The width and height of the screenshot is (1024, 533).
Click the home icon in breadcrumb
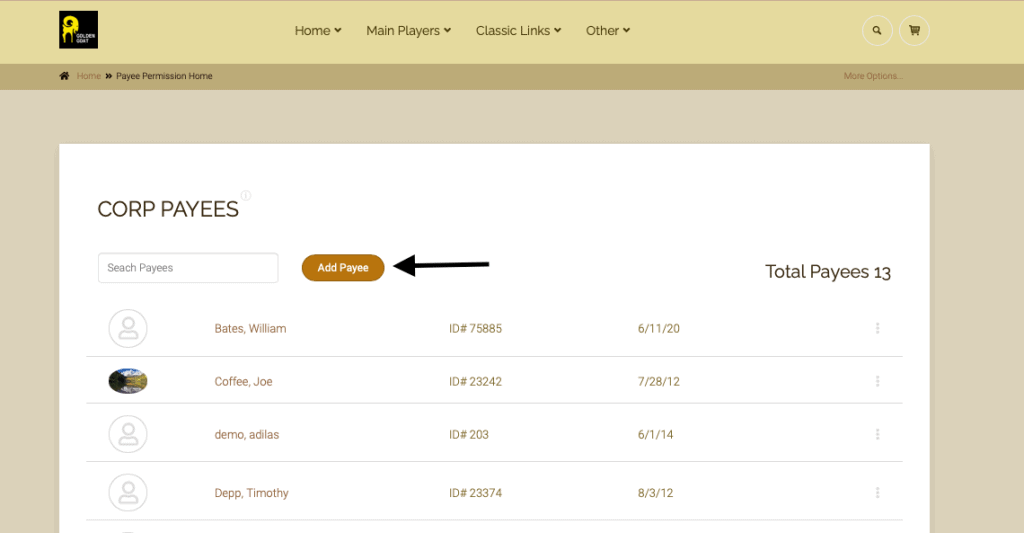[x=64, y=76]
